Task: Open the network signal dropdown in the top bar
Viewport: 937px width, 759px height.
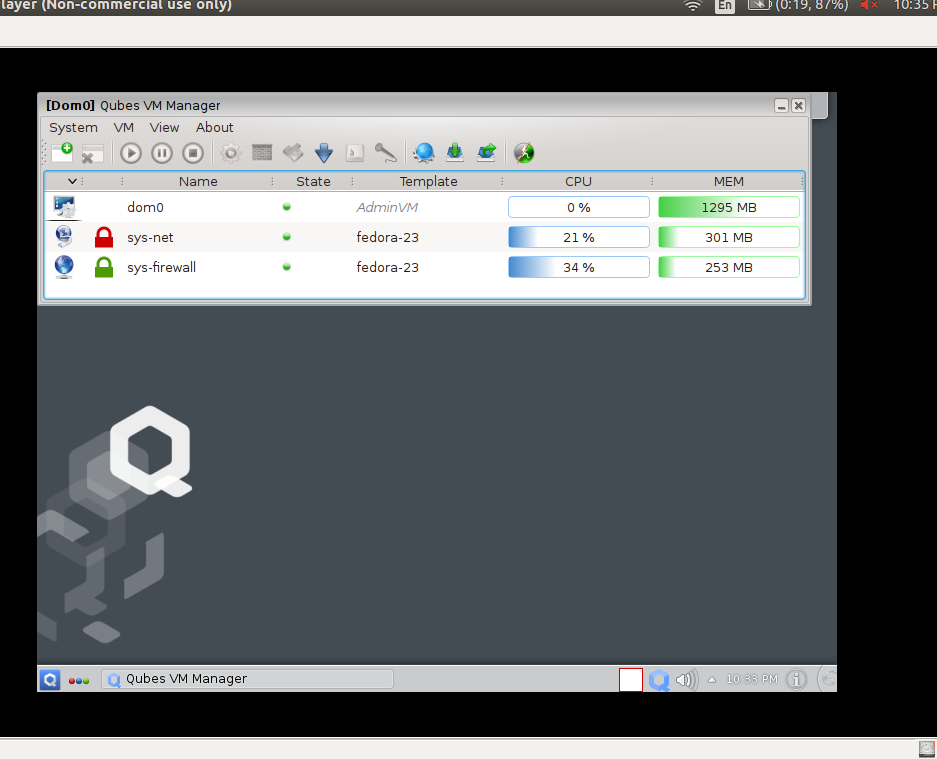Action: [693, 6]
